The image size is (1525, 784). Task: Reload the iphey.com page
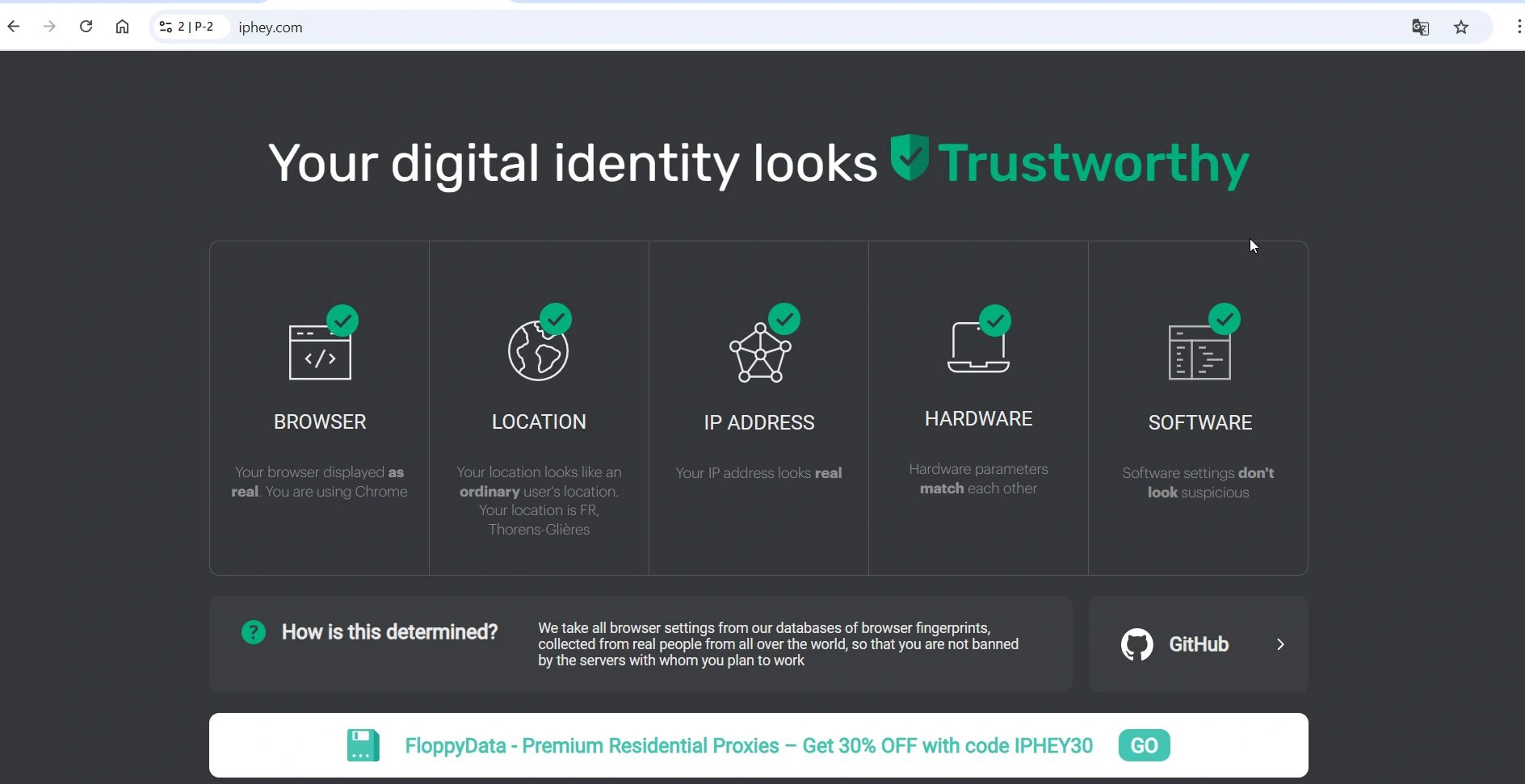point(86,27)
